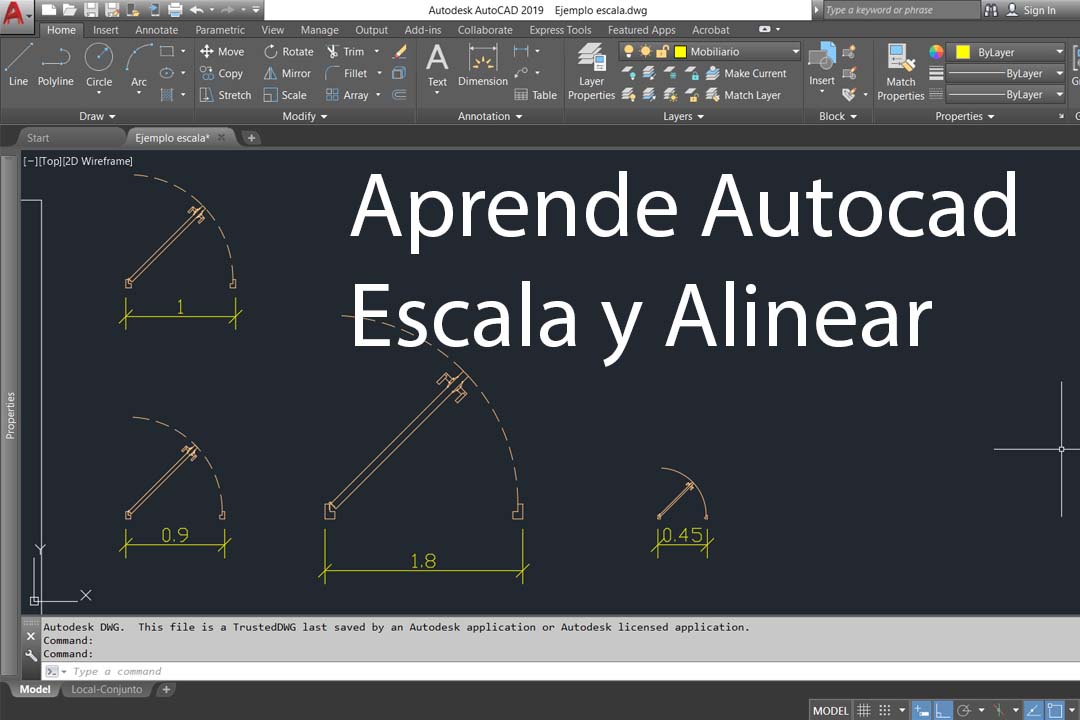Activate the Rotate command
The image size is (1080, 720).
(289, 52)
